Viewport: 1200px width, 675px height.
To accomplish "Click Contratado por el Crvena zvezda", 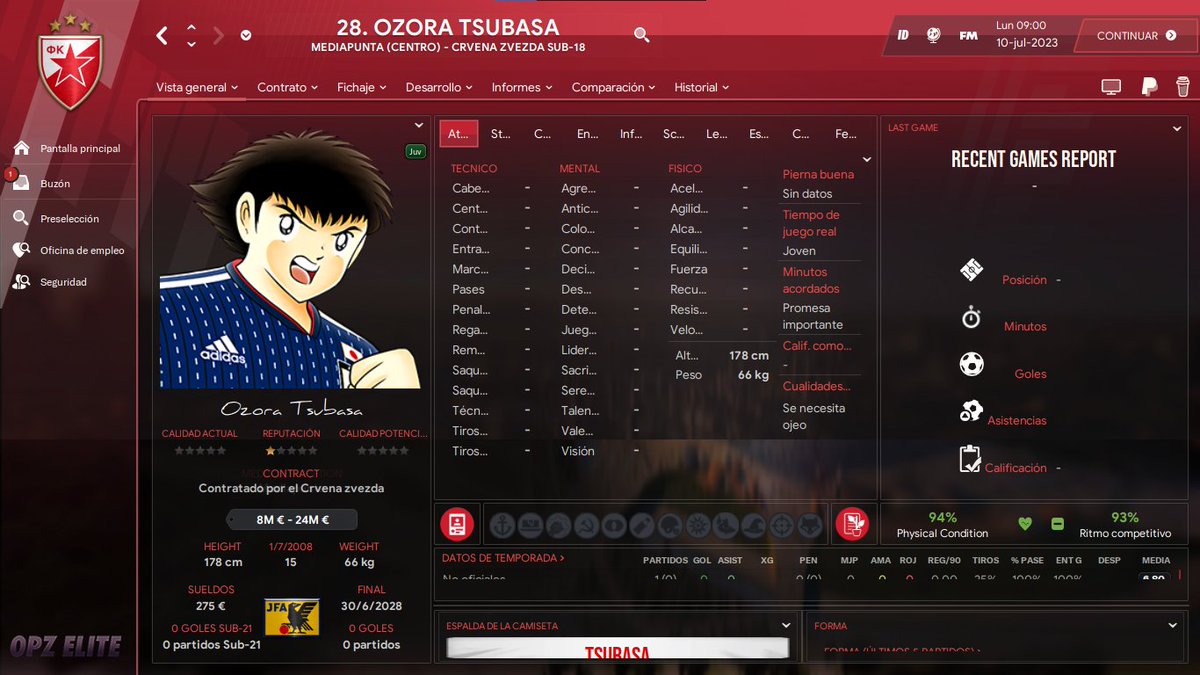I will pyautogui.click(x=291, y=488).
